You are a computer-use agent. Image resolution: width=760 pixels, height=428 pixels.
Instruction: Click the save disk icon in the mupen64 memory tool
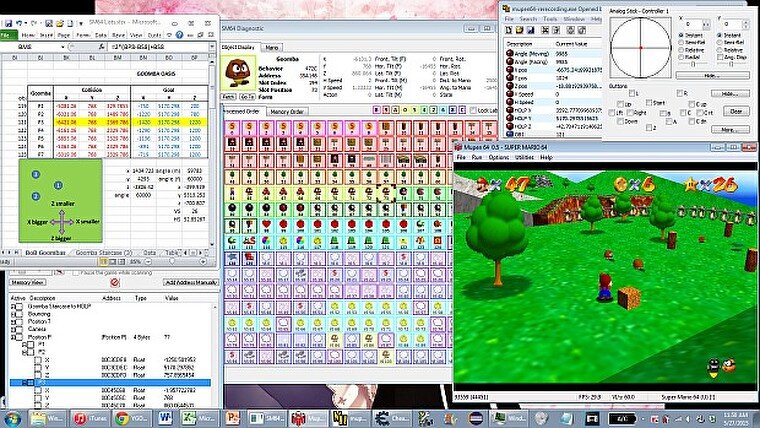click(530, 30)
